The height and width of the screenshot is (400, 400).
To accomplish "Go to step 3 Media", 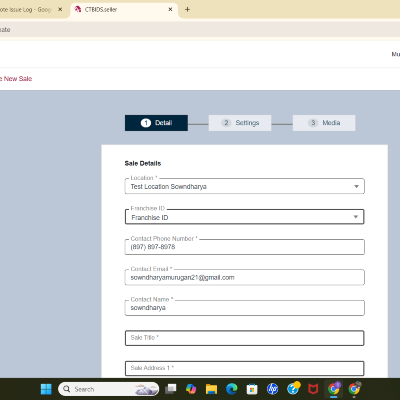I will 324,123.
